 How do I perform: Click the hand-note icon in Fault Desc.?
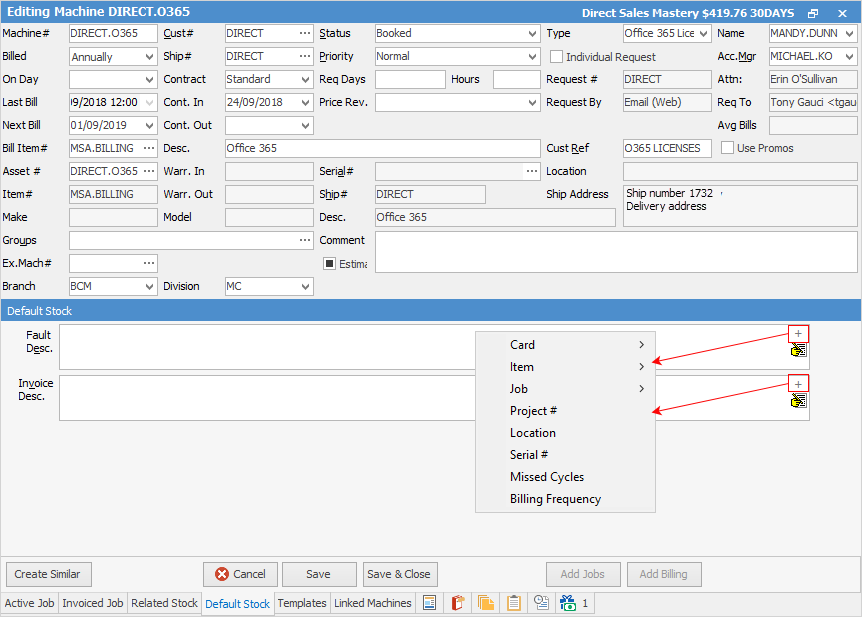pos(798,351)
